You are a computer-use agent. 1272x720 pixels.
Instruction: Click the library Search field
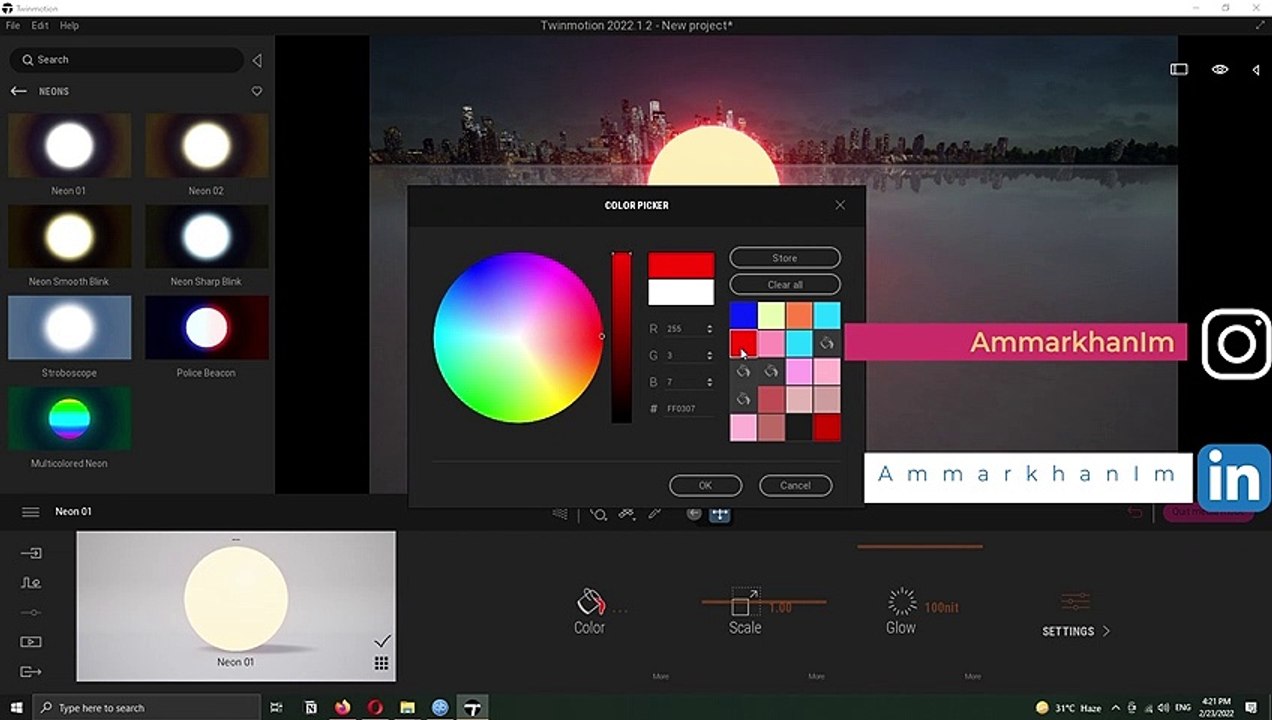(x=127, y=60)
